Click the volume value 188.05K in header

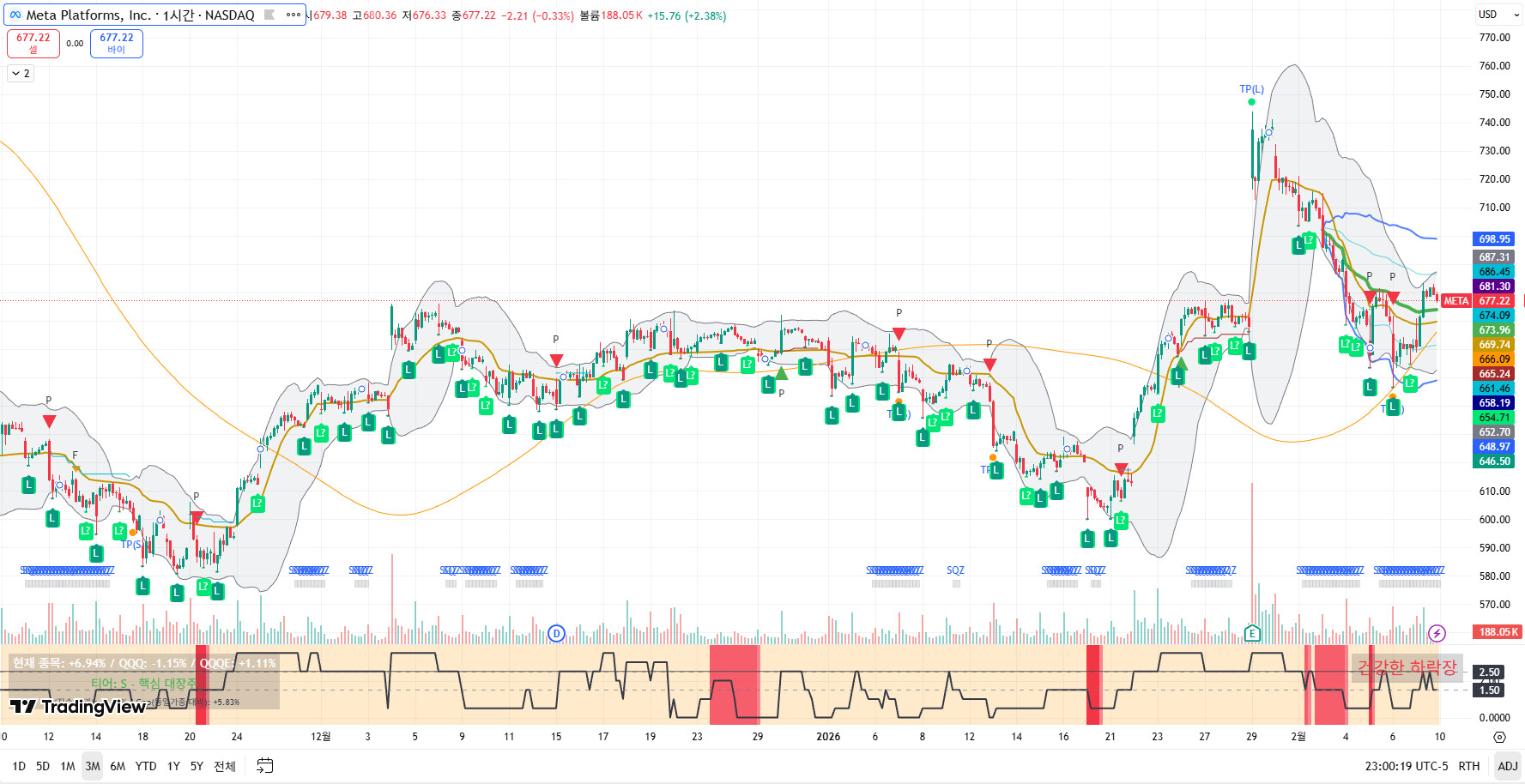(x=621, y=15)
